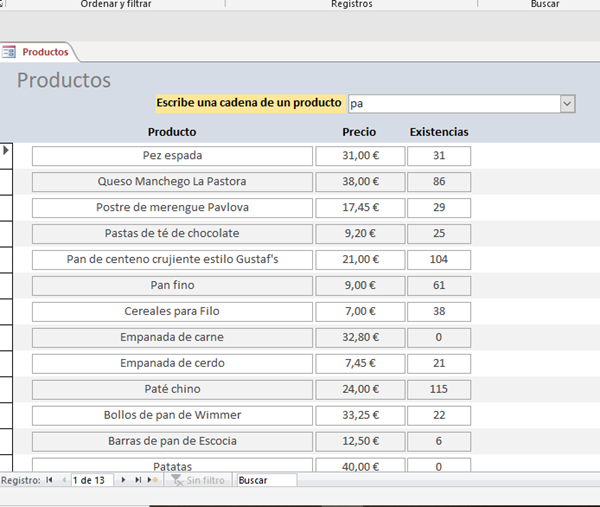600x507 pixels.
Task: Click the price field showing 38,00 €
Action: [360, 182]
